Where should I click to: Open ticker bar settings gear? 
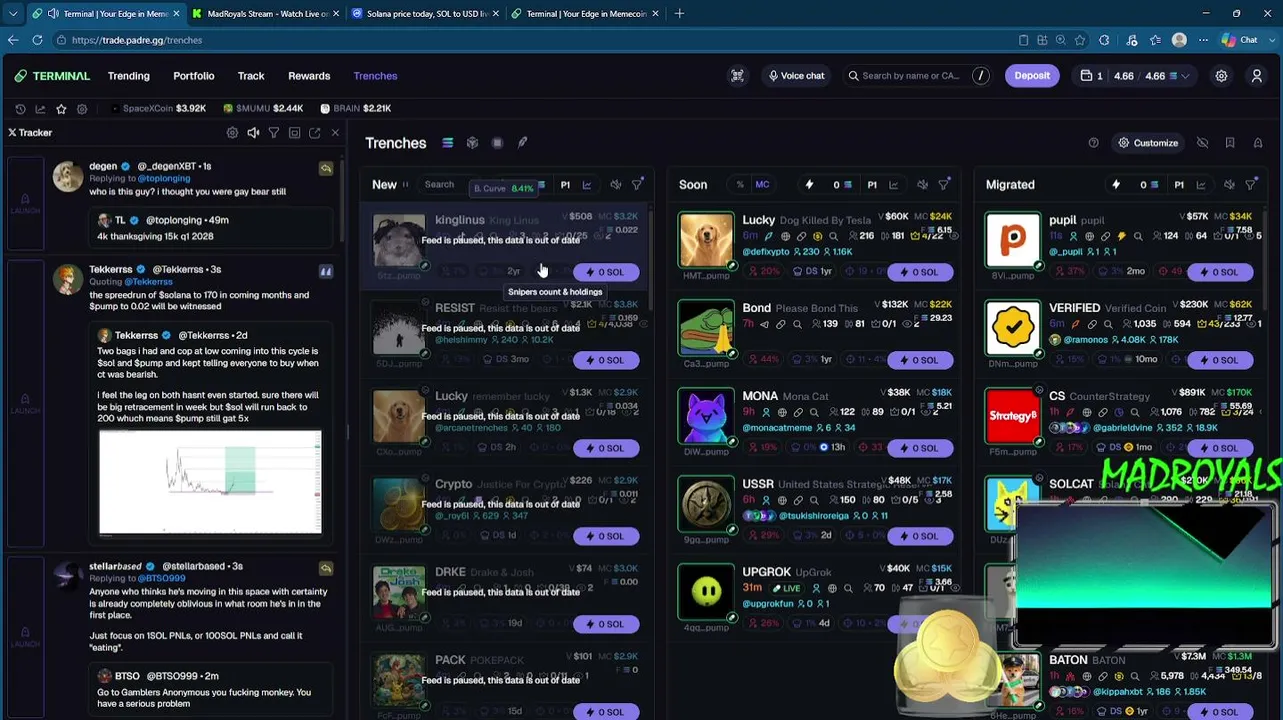pos(82,109)
